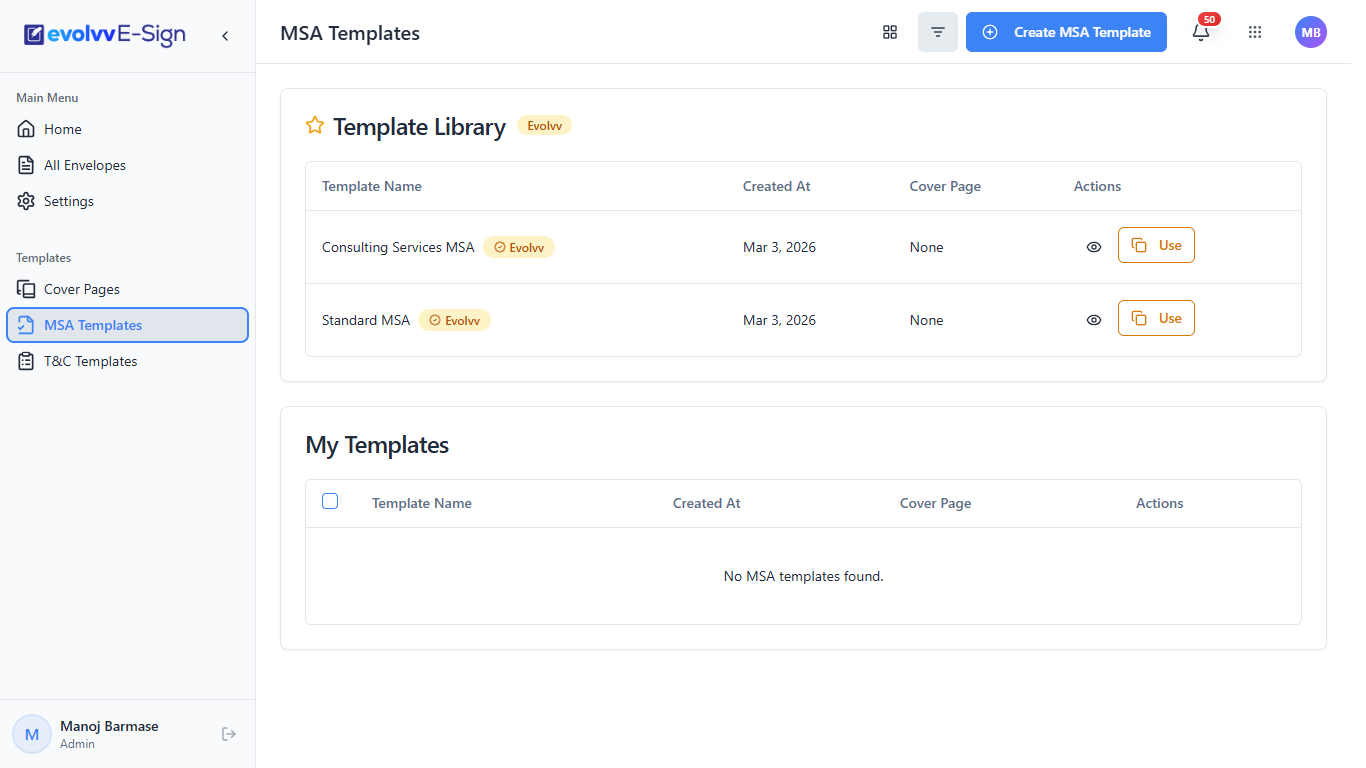Click Created At header in My Templates

pos(707,503)
